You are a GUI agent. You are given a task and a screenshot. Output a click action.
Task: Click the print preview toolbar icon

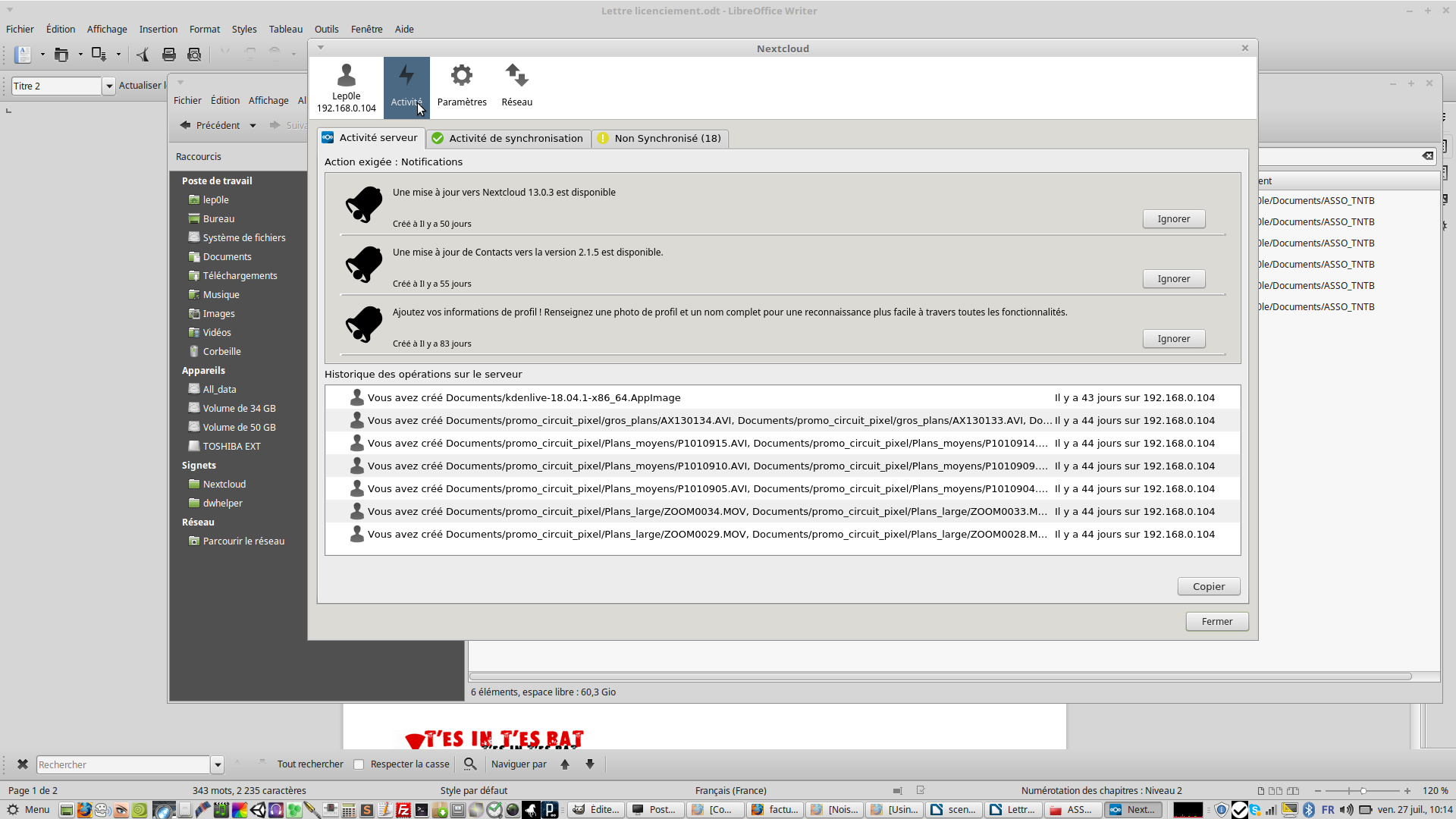pos(194,55)
